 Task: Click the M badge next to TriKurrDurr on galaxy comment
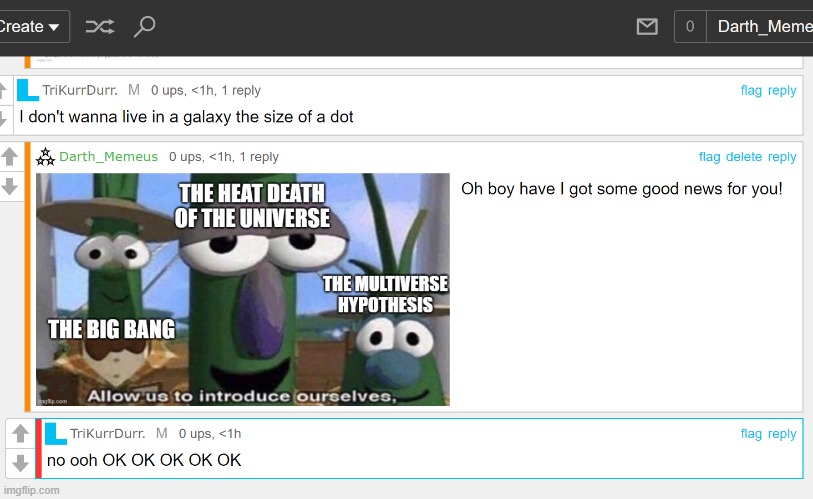134,90
